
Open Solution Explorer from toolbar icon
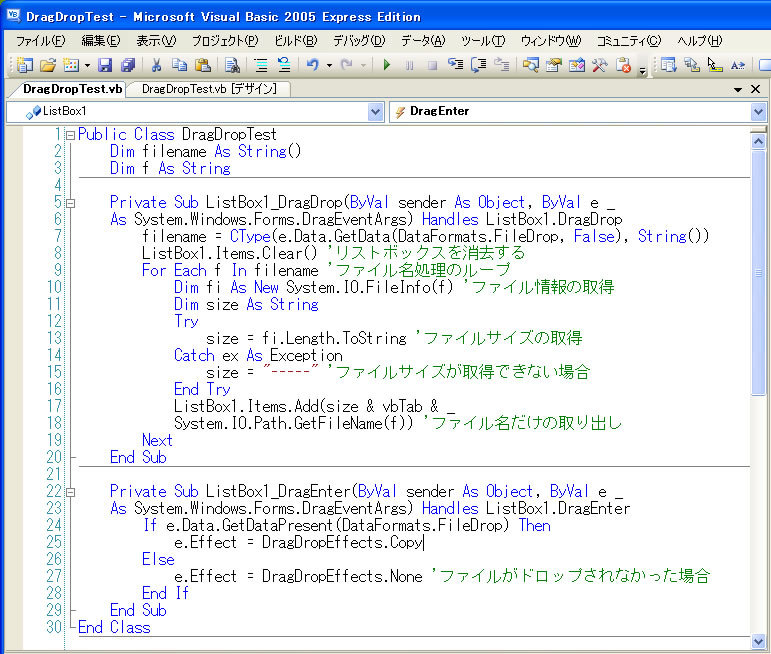pos(531,65)
